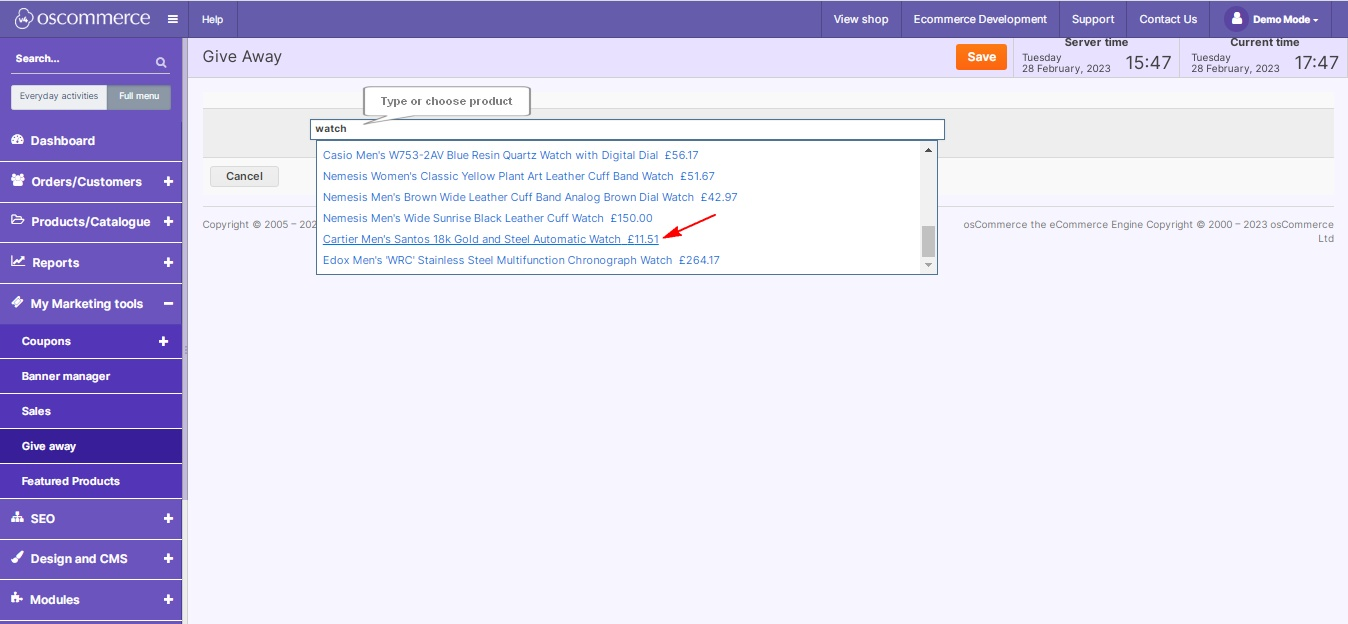Expand the Reports section plus
The image size is (1348, 624).
click(x=168, y=263)
